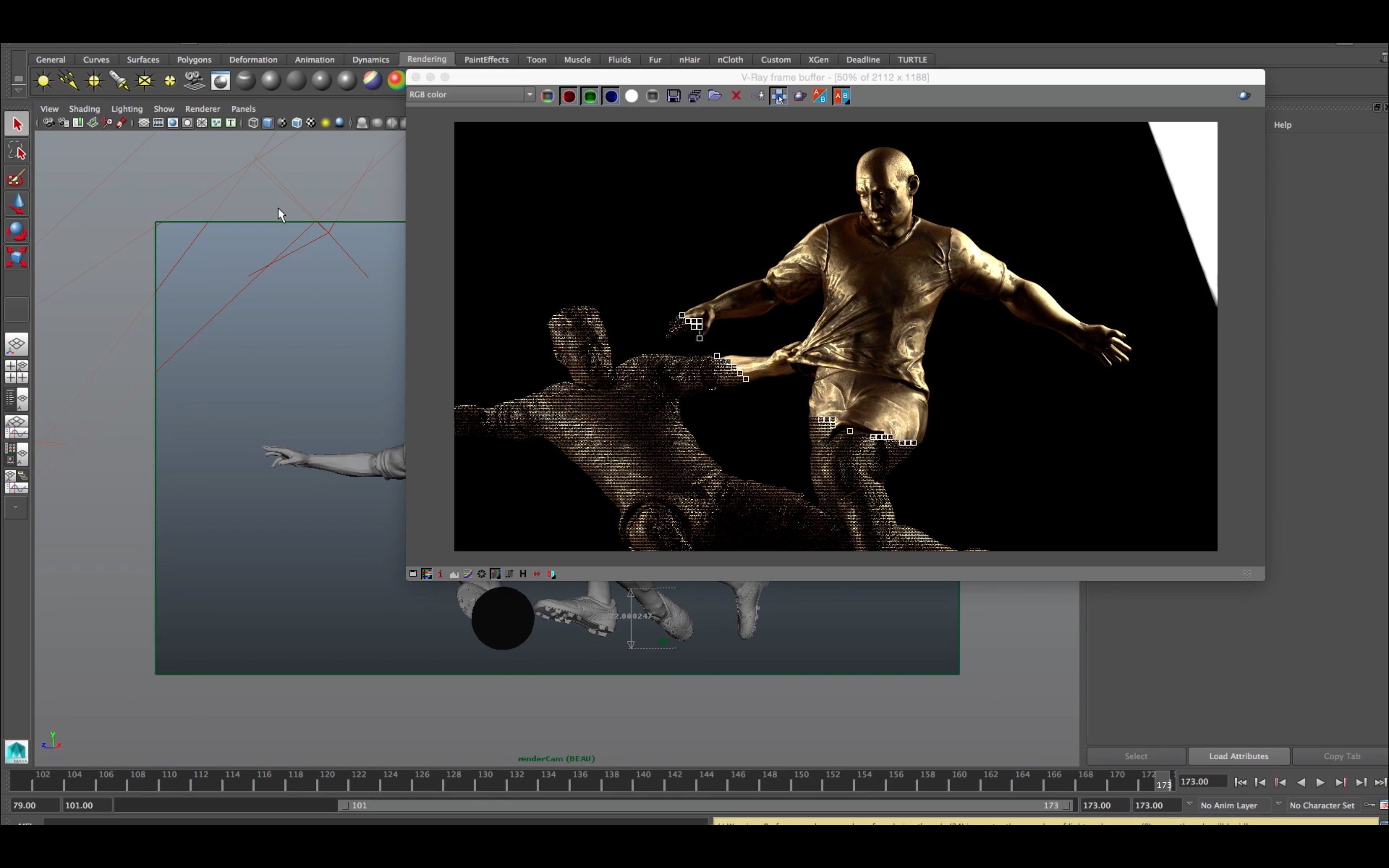Open the camera creation shelf icon
The width and height of the screenshot is (1389, 868).
195,81
